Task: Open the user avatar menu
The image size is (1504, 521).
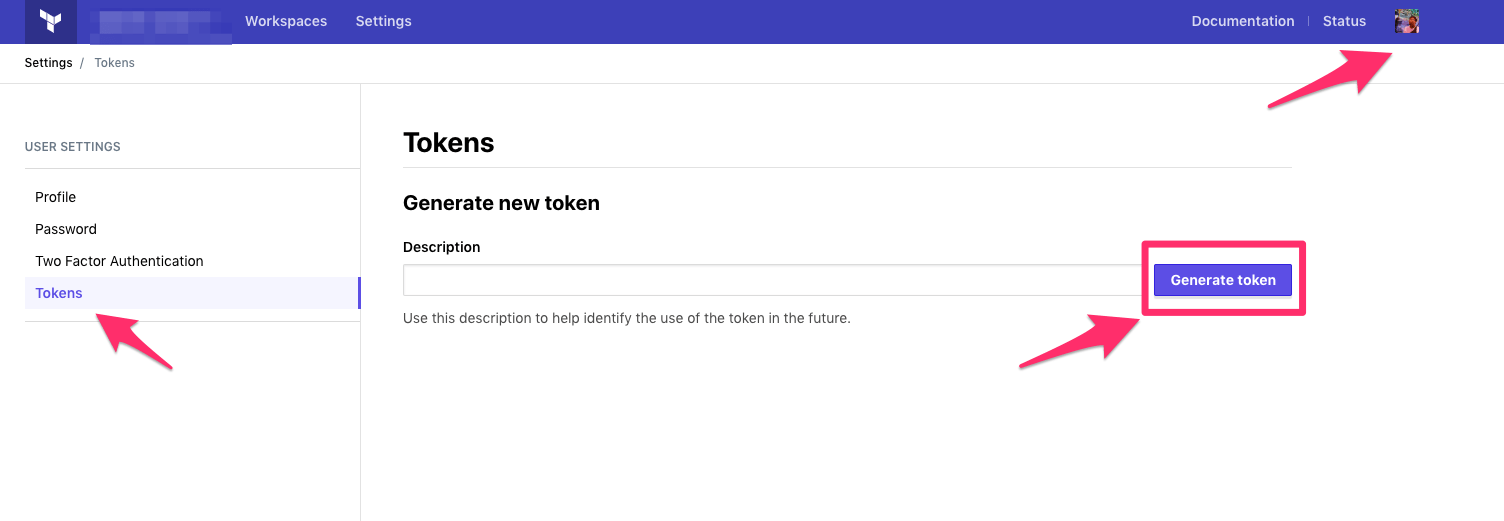Action: [x=1407, y=21]
